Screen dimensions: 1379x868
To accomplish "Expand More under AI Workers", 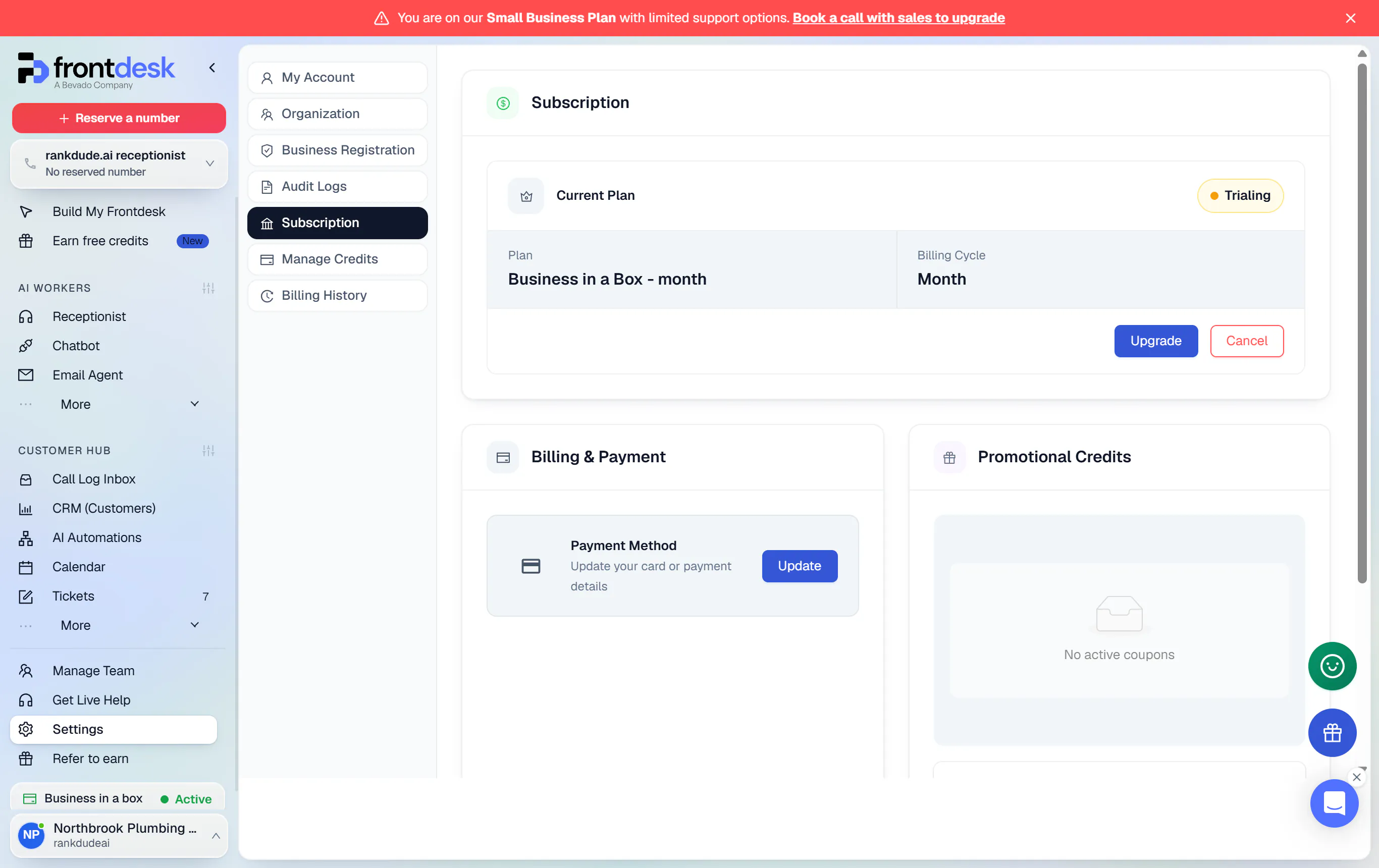I will pyautogui.click(x=119, y=404).
